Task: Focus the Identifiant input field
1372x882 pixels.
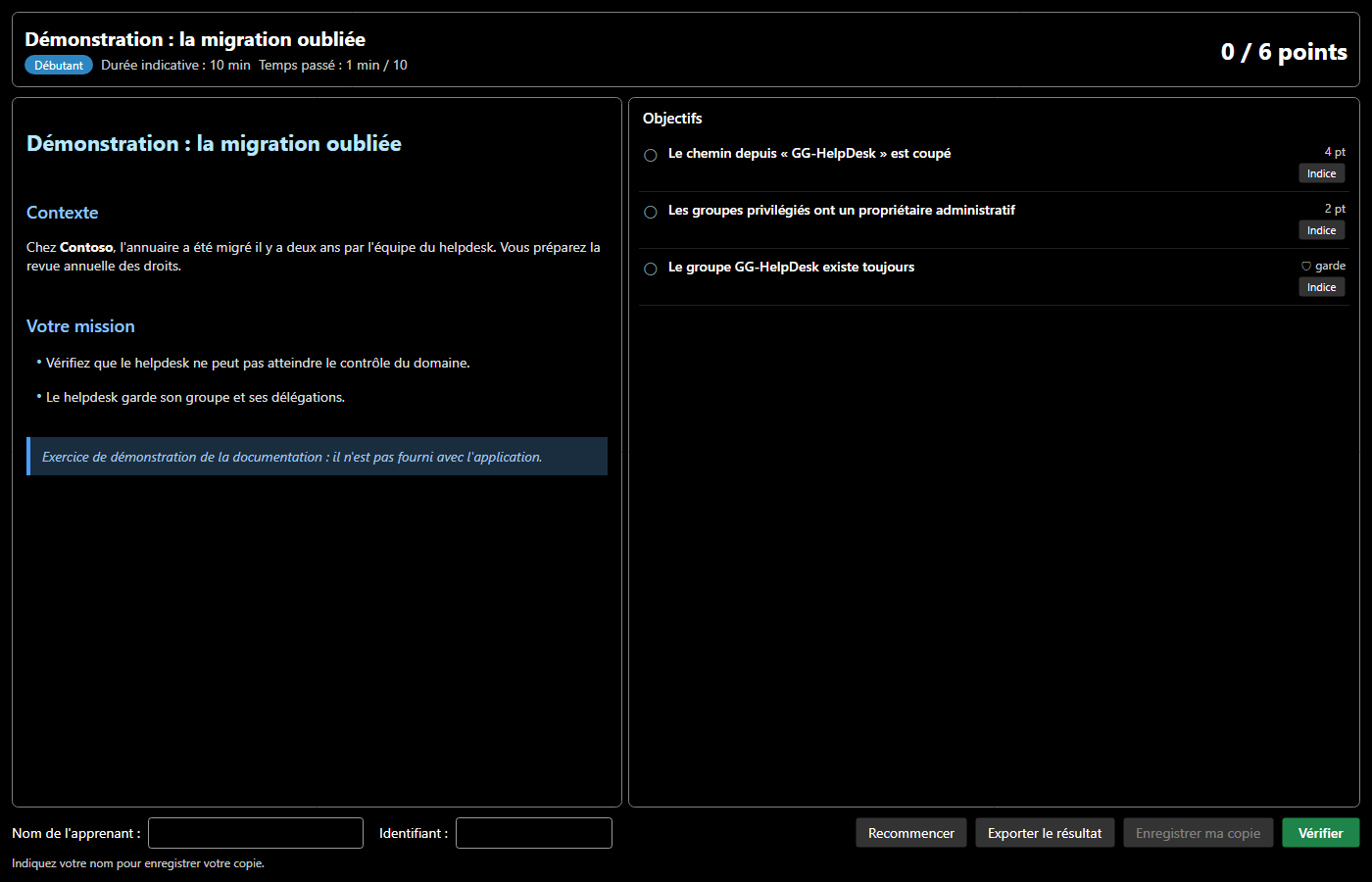Action: (x=534, y=833)
